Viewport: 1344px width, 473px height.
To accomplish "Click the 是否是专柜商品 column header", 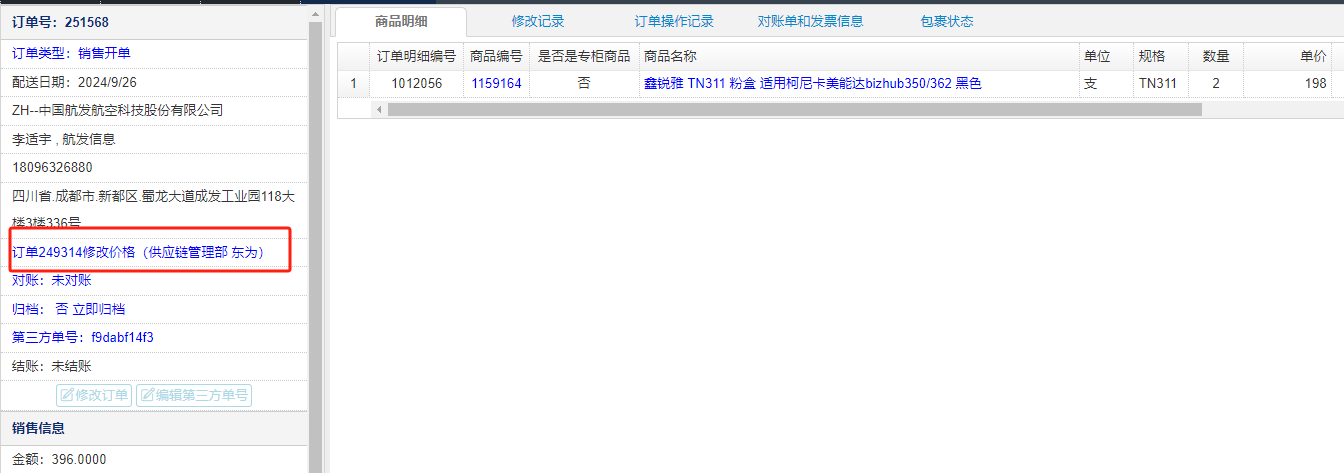I will pyautogui.click(x=584, y=56).
